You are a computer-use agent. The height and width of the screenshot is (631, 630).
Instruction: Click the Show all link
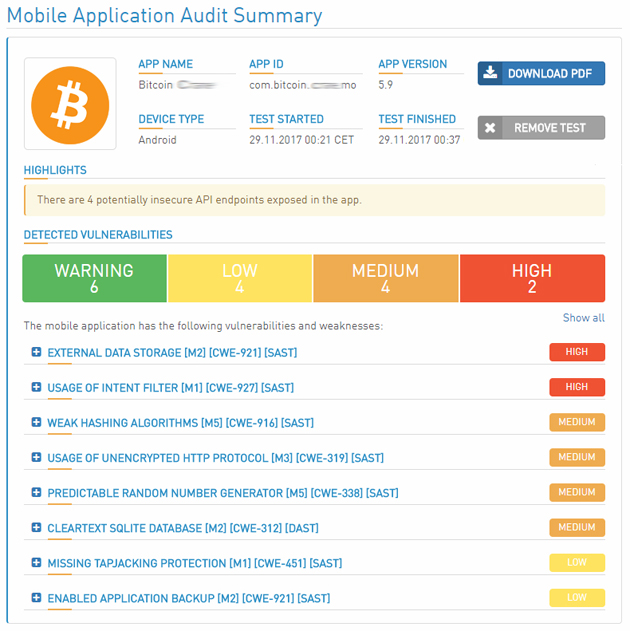tap(583, 318)
